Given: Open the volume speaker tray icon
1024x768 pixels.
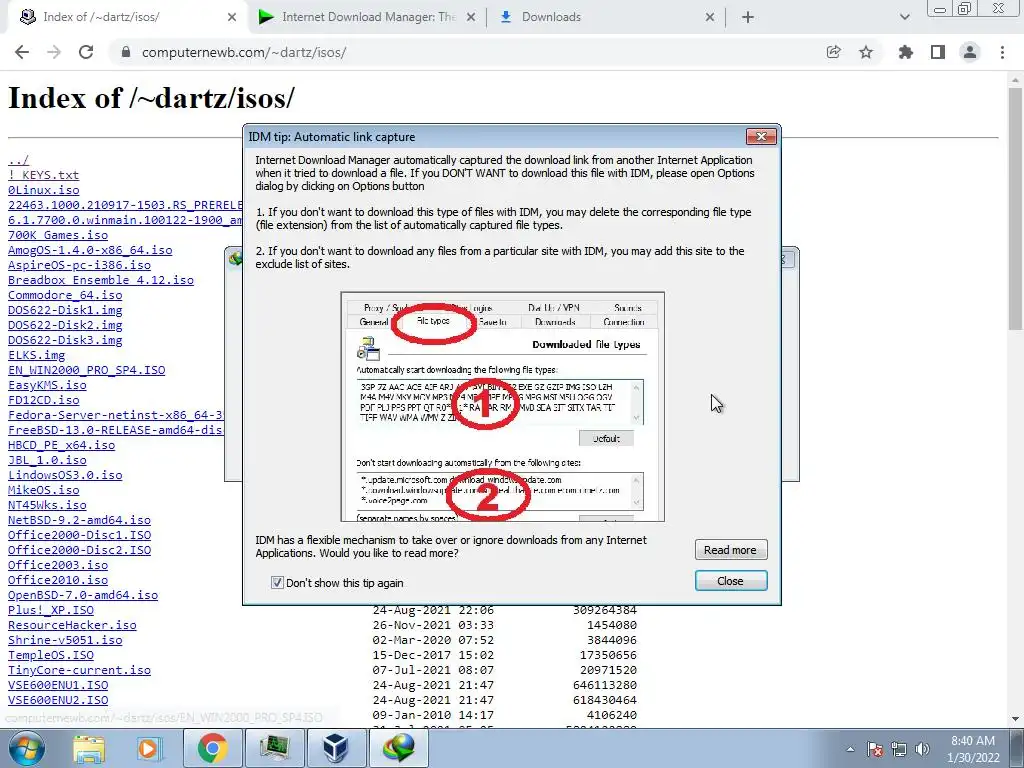Looking at the screenshot, I should 922,750.
